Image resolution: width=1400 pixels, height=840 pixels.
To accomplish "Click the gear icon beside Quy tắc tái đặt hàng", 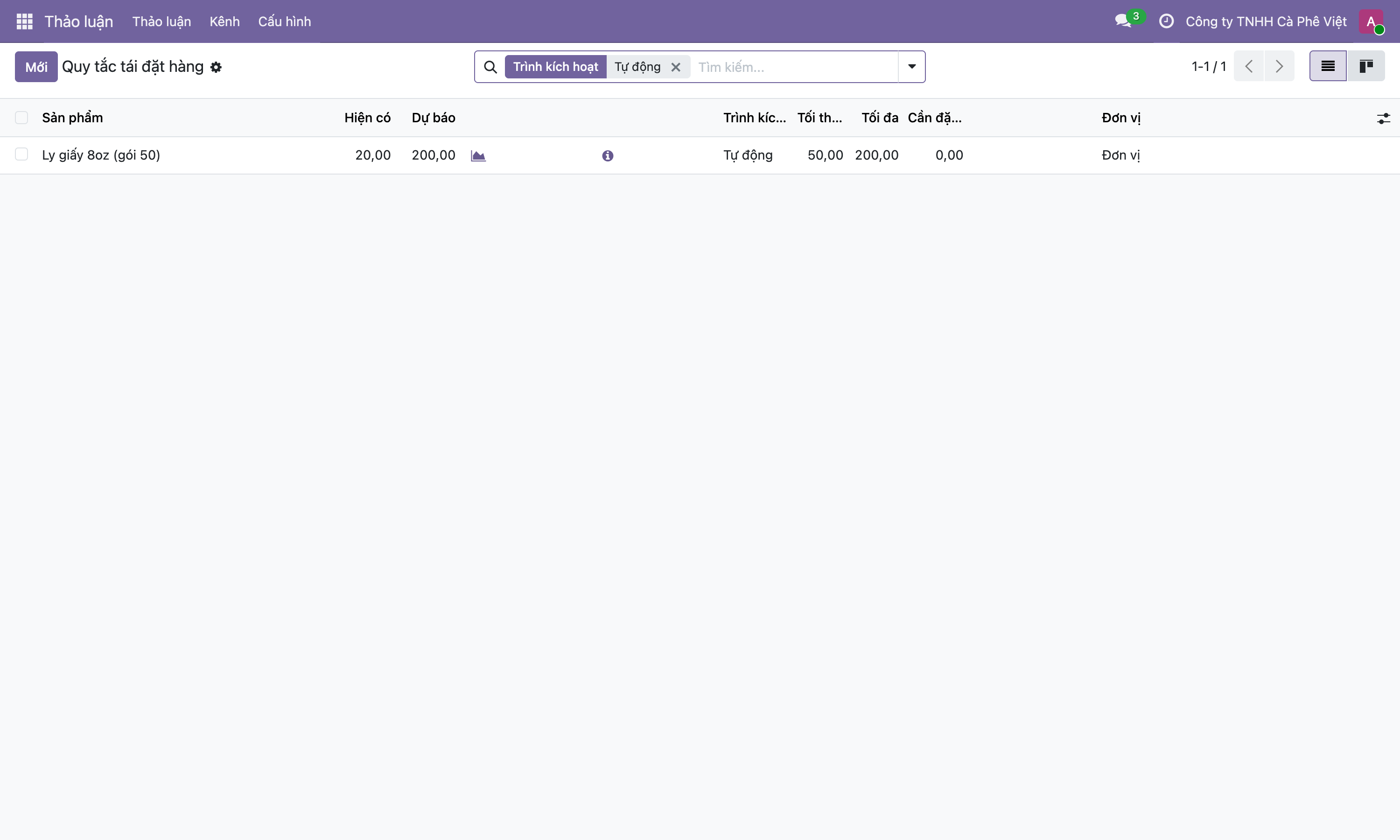I will 216,67.
